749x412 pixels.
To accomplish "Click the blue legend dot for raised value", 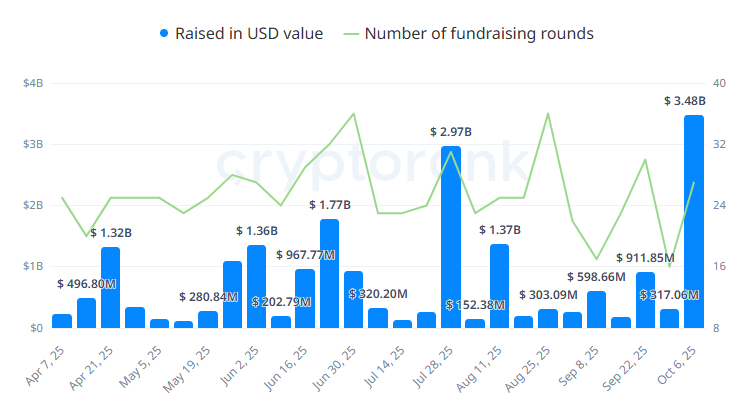I will (165, 34).
